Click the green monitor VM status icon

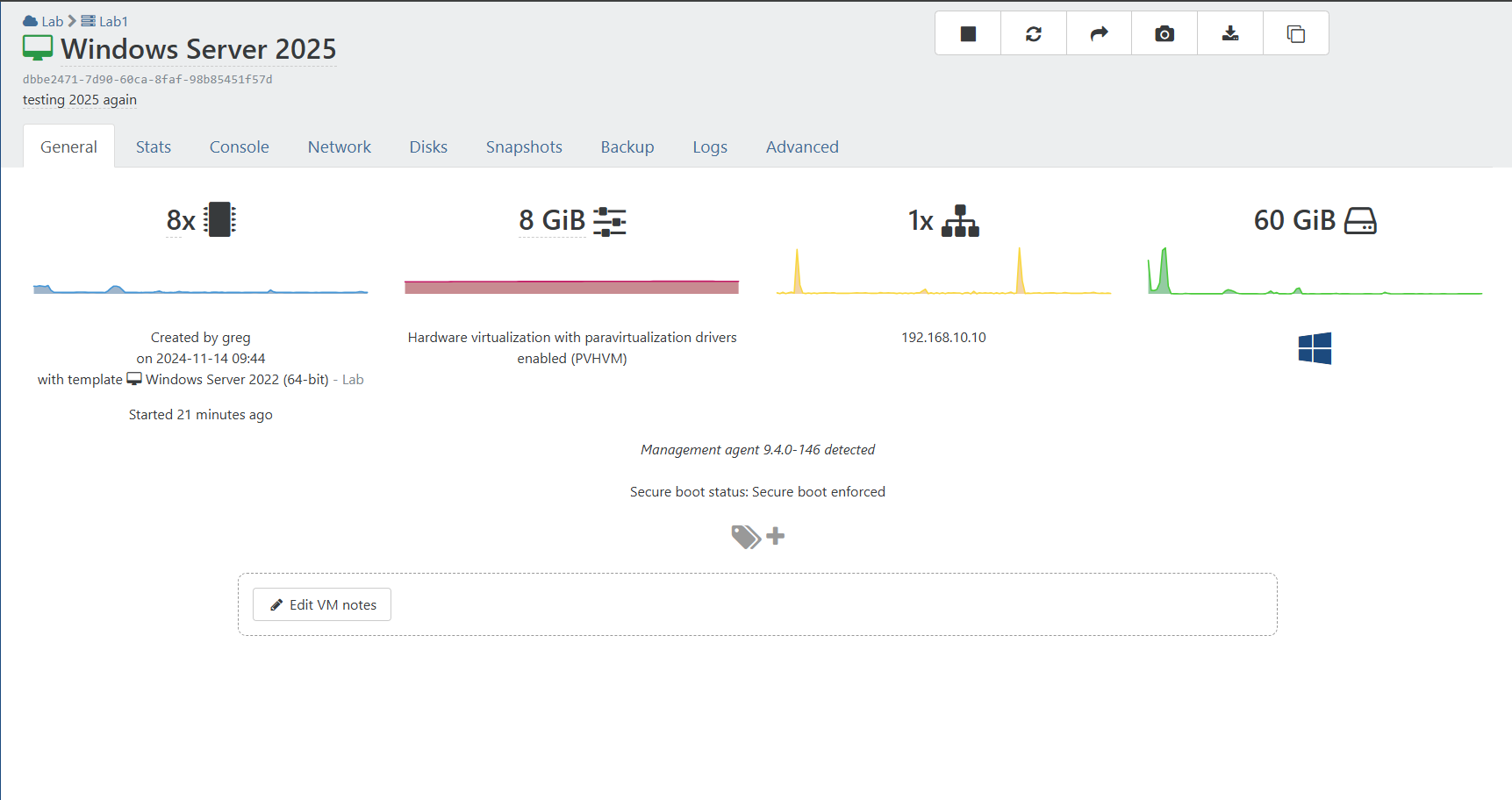coord(38,48)
